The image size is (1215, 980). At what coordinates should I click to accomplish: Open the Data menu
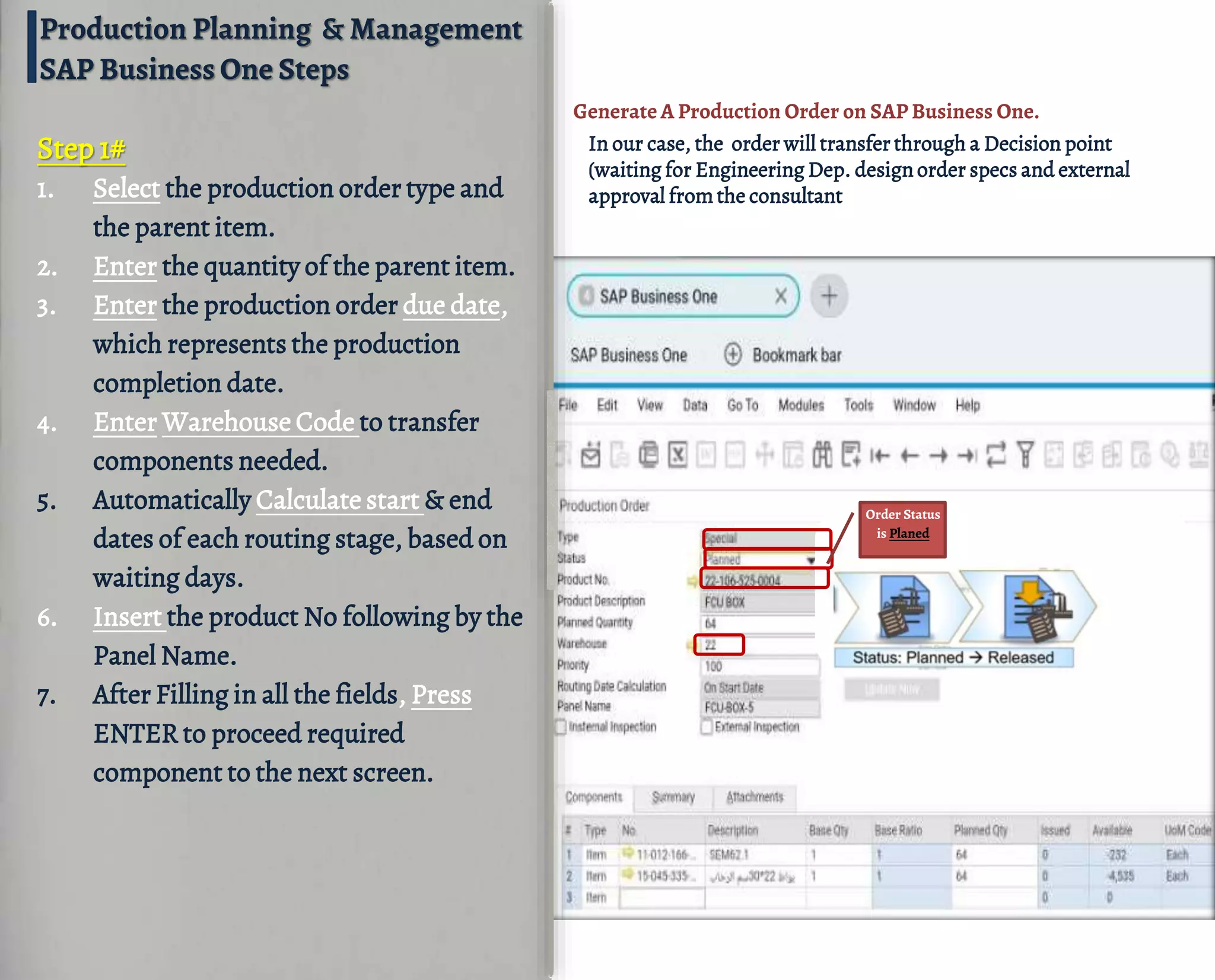695,405
